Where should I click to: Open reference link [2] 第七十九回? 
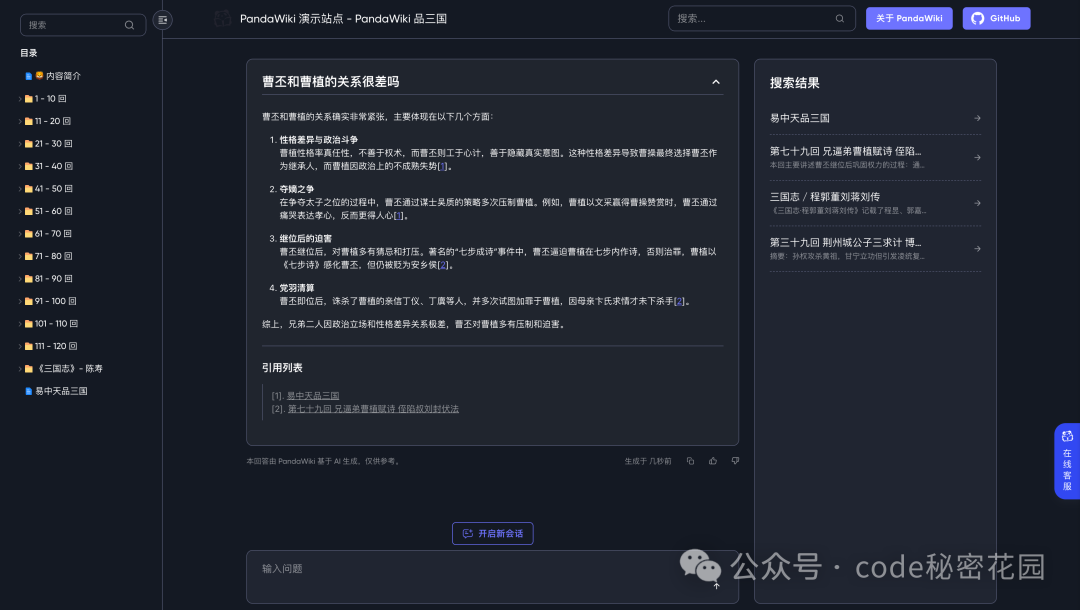click(x=373, y=409)
